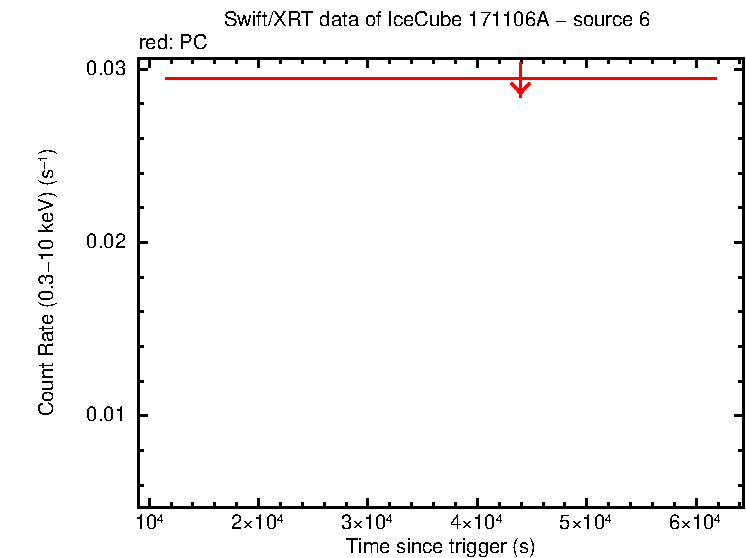
Task: Click the 3×10⁴ x-axis tick label
Action: [x=366, y=522]
